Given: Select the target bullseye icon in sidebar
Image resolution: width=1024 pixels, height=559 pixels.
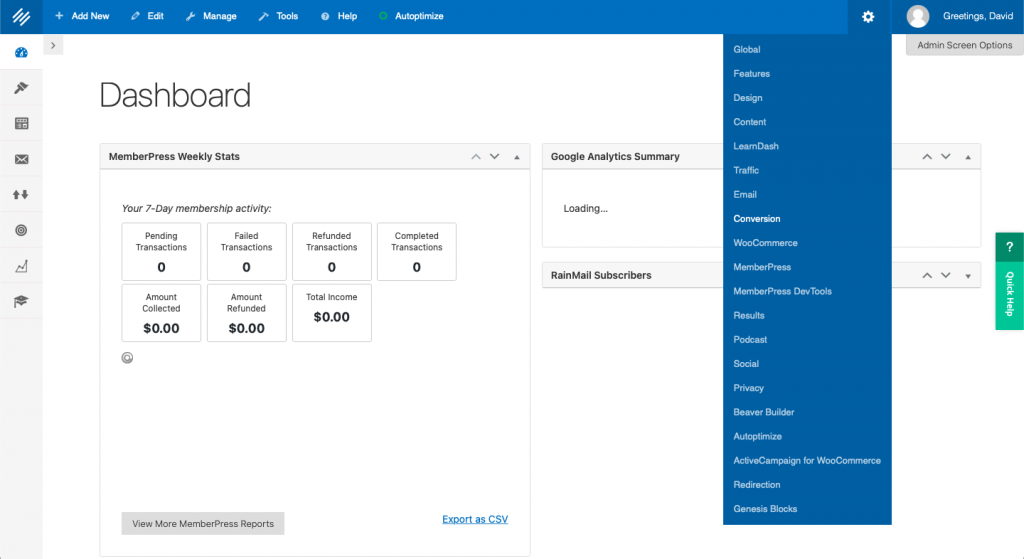Looking at the screenshot, I should pyautogui.click(x=21, y=230).
